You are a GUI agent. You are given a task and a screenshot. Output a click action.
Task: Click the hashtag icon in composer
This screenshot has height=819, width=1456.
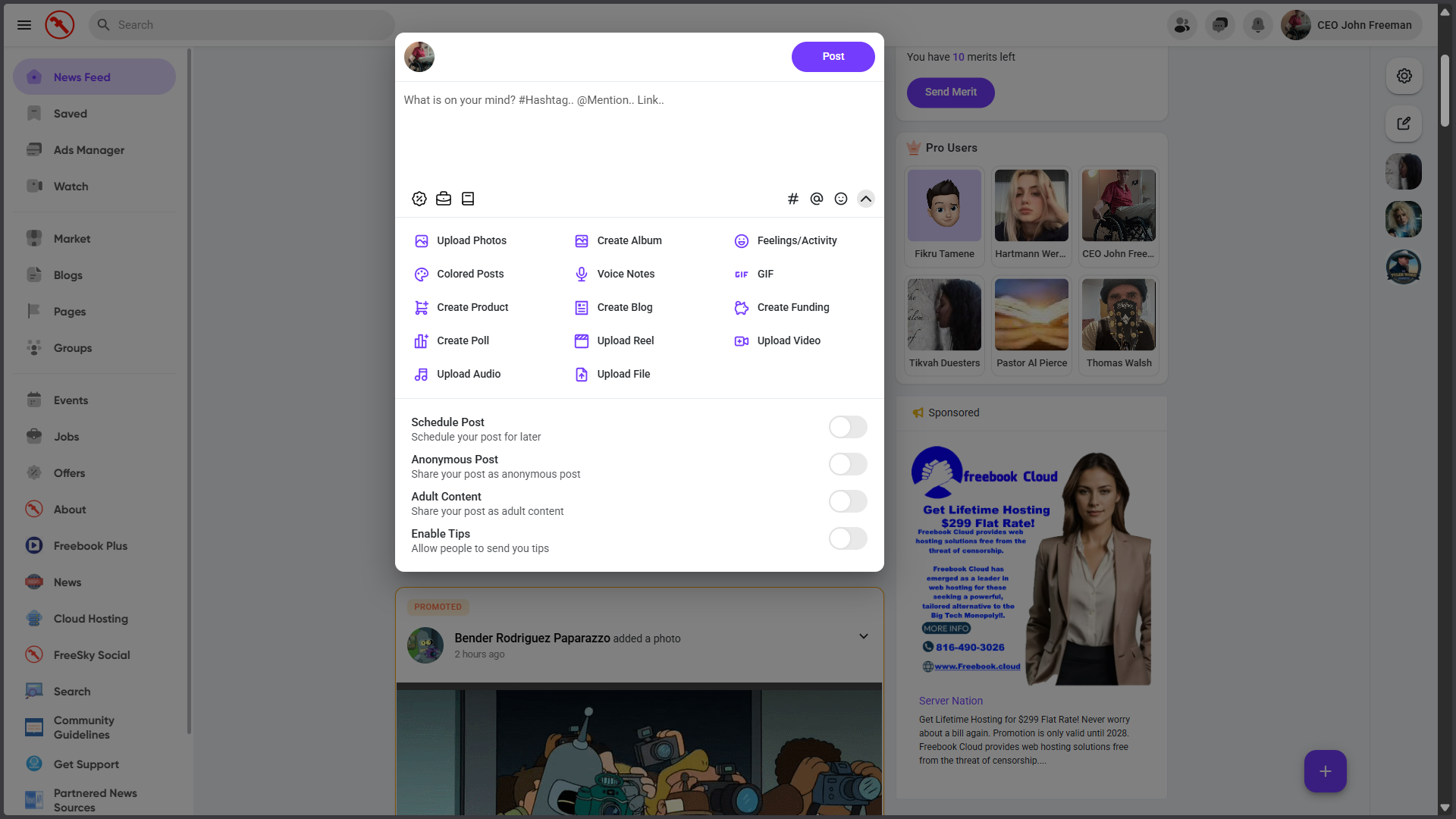(792, 199)
